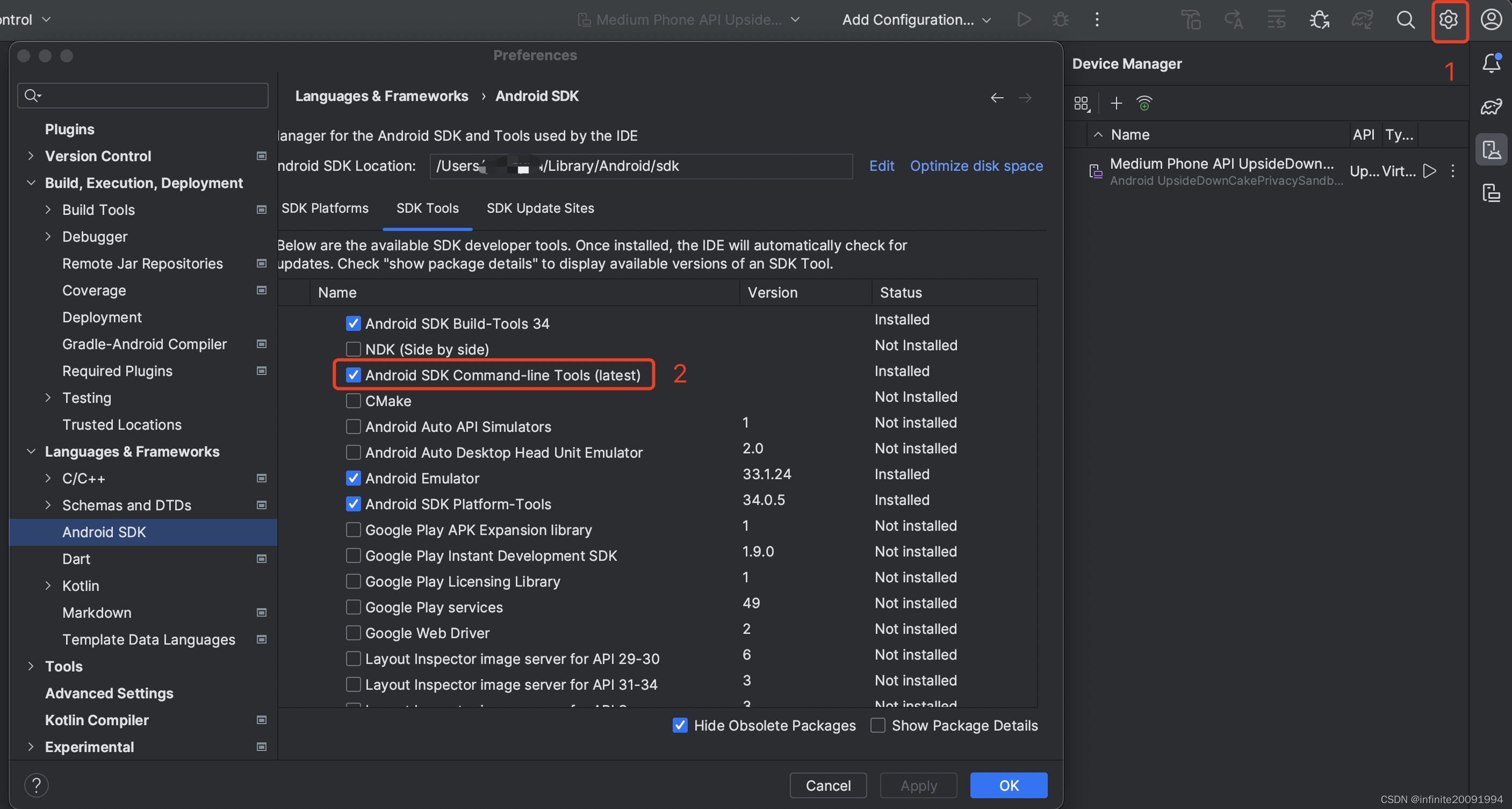Viewport: 1512px width, 809px height.
Task: Enable Show Package Details checkbox
Action: click(x=877, y=725)
